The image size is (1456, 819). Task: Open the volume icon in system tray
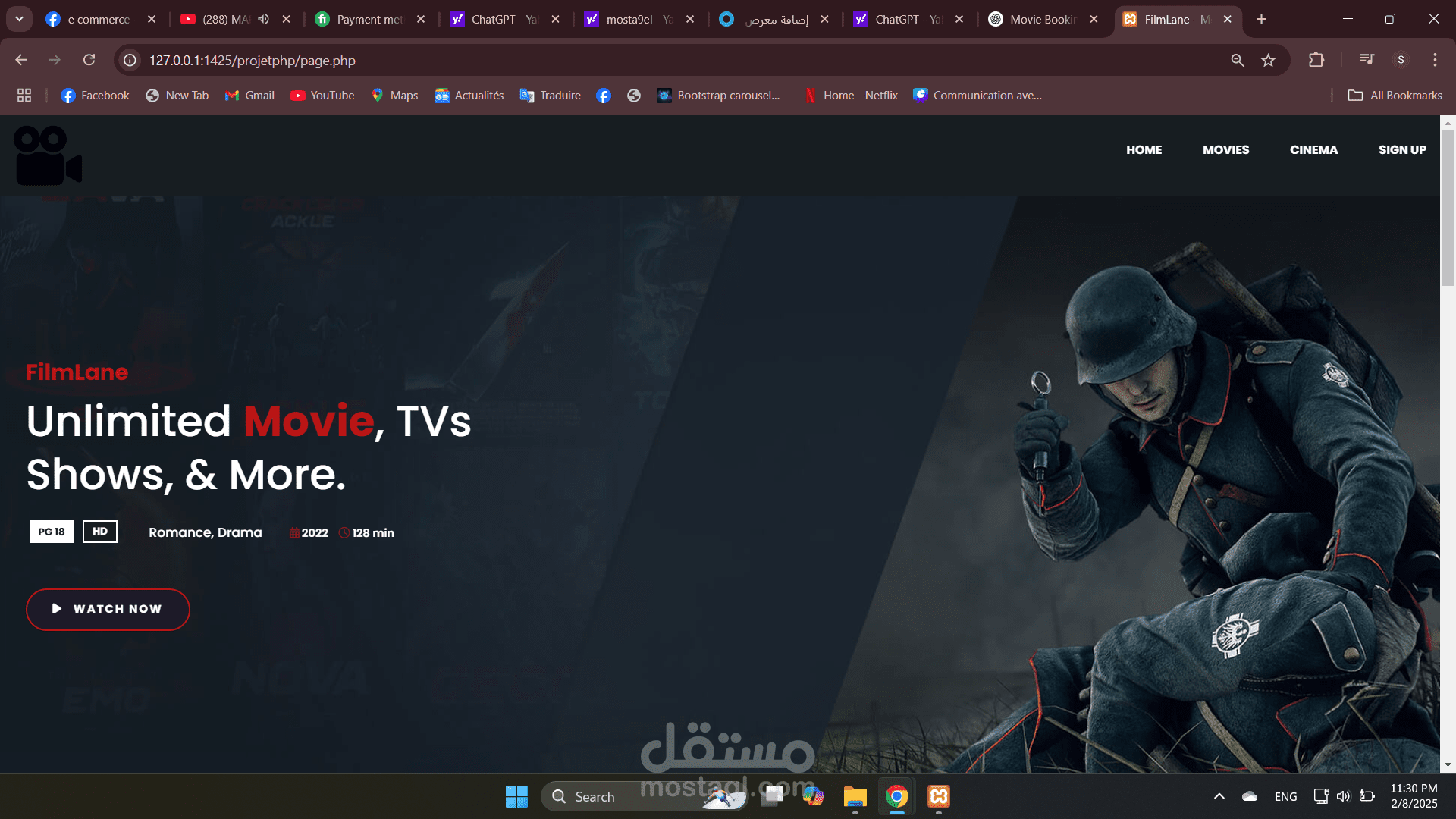click(1343, 796)
